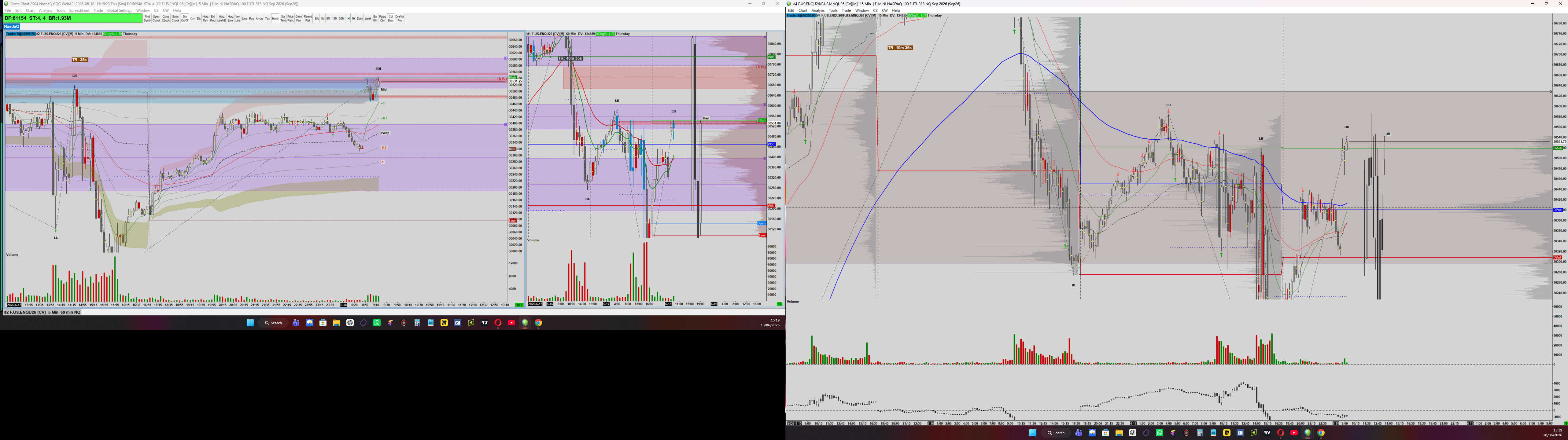Screen dimensions: 1568x440
Task: Click the DrwVol Pro toolbar button
Action: pos(399,19)
